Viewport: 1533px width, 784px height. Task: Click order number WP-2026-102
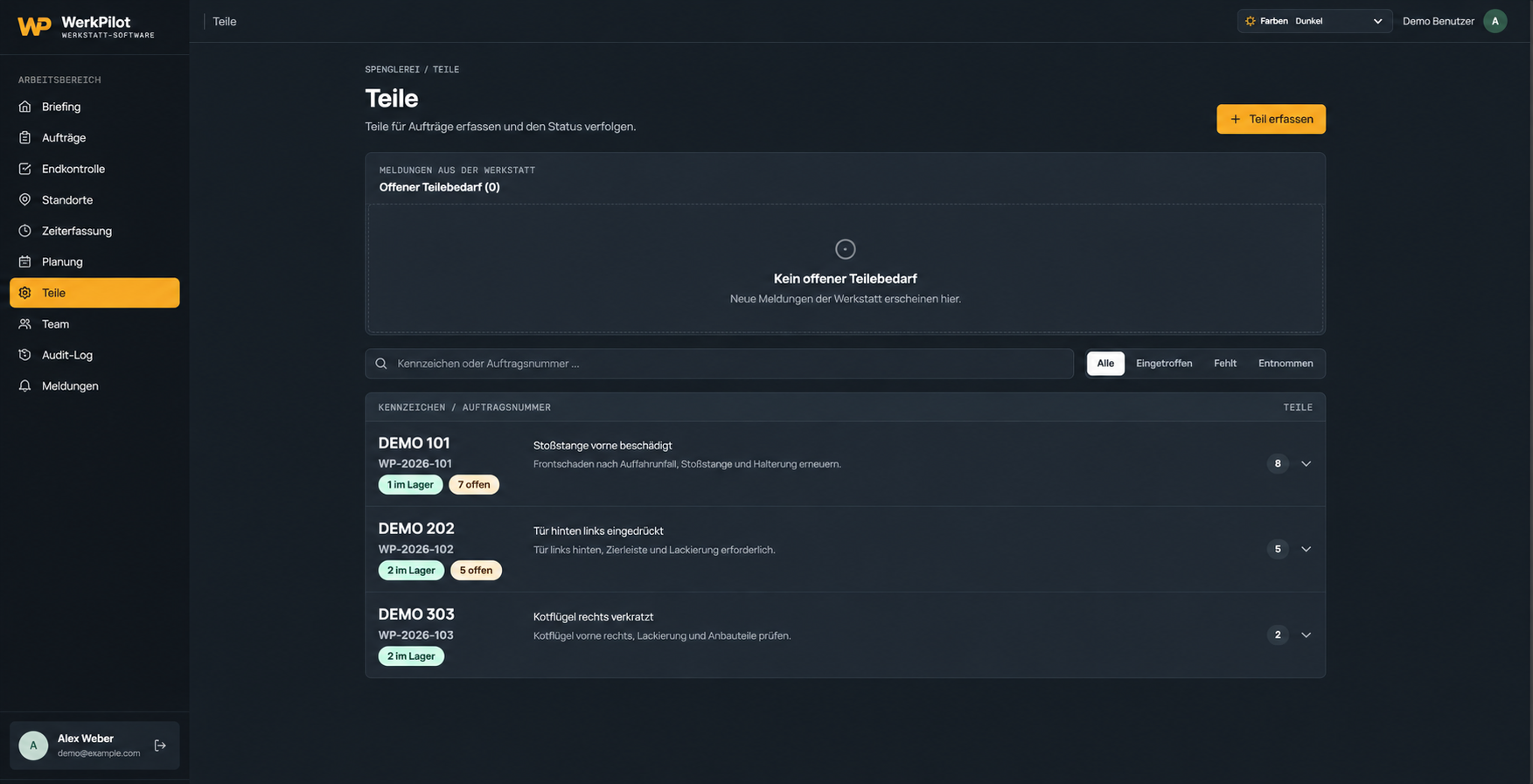click(x=415, y=550)
